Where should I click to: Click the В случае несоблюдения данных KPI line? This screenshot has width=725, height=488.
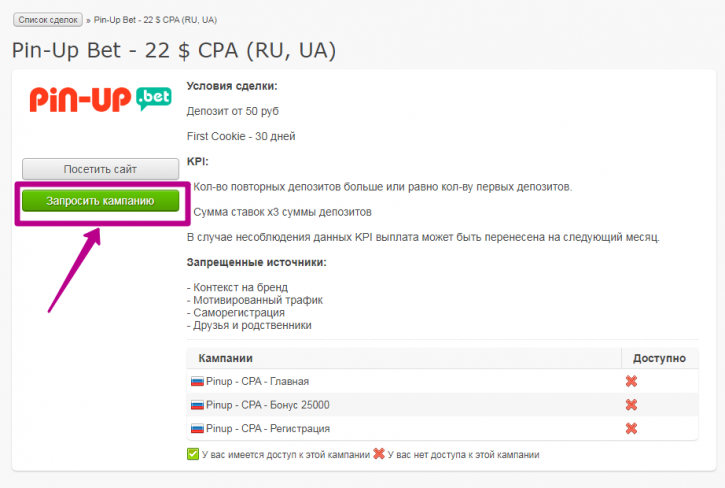[x=423, y=237]
